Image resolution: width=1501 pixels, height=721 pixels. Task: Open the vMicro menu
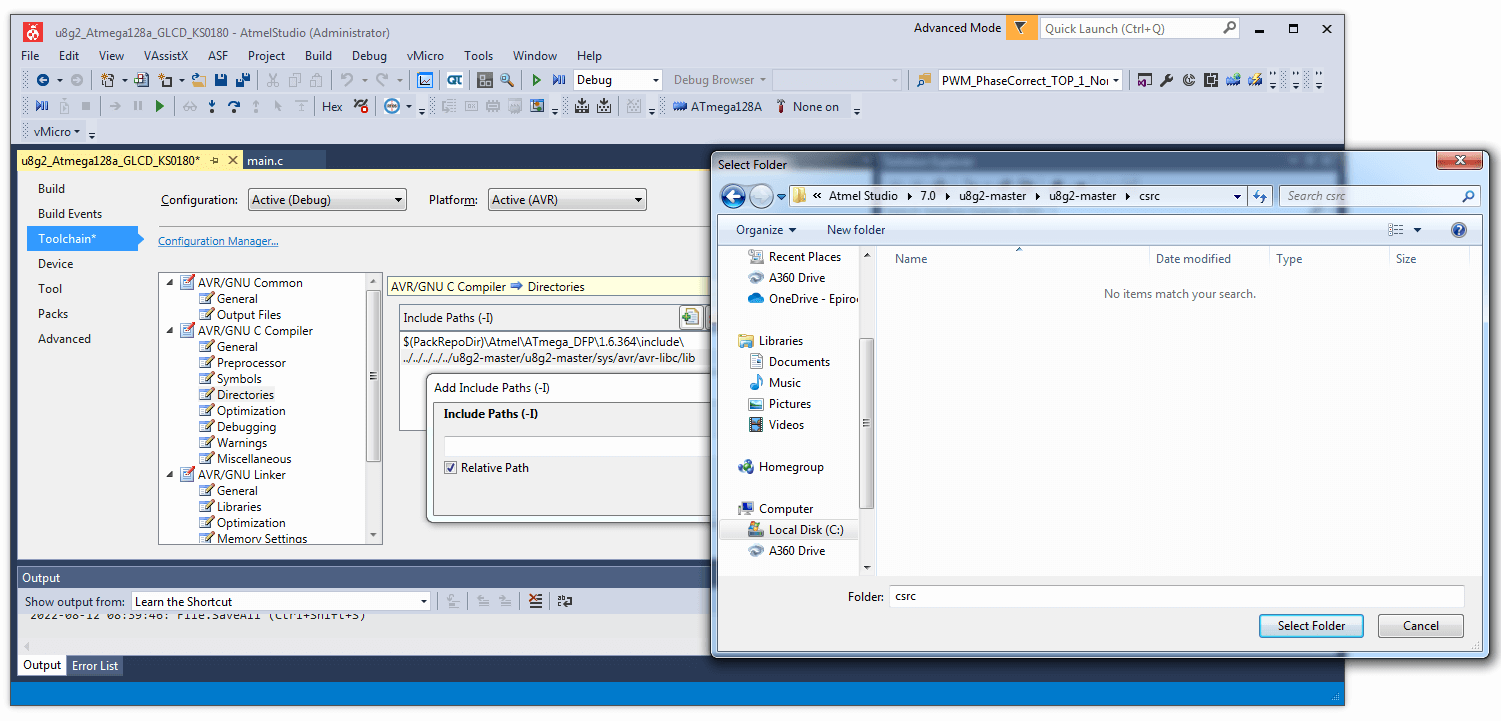[425, 56]
